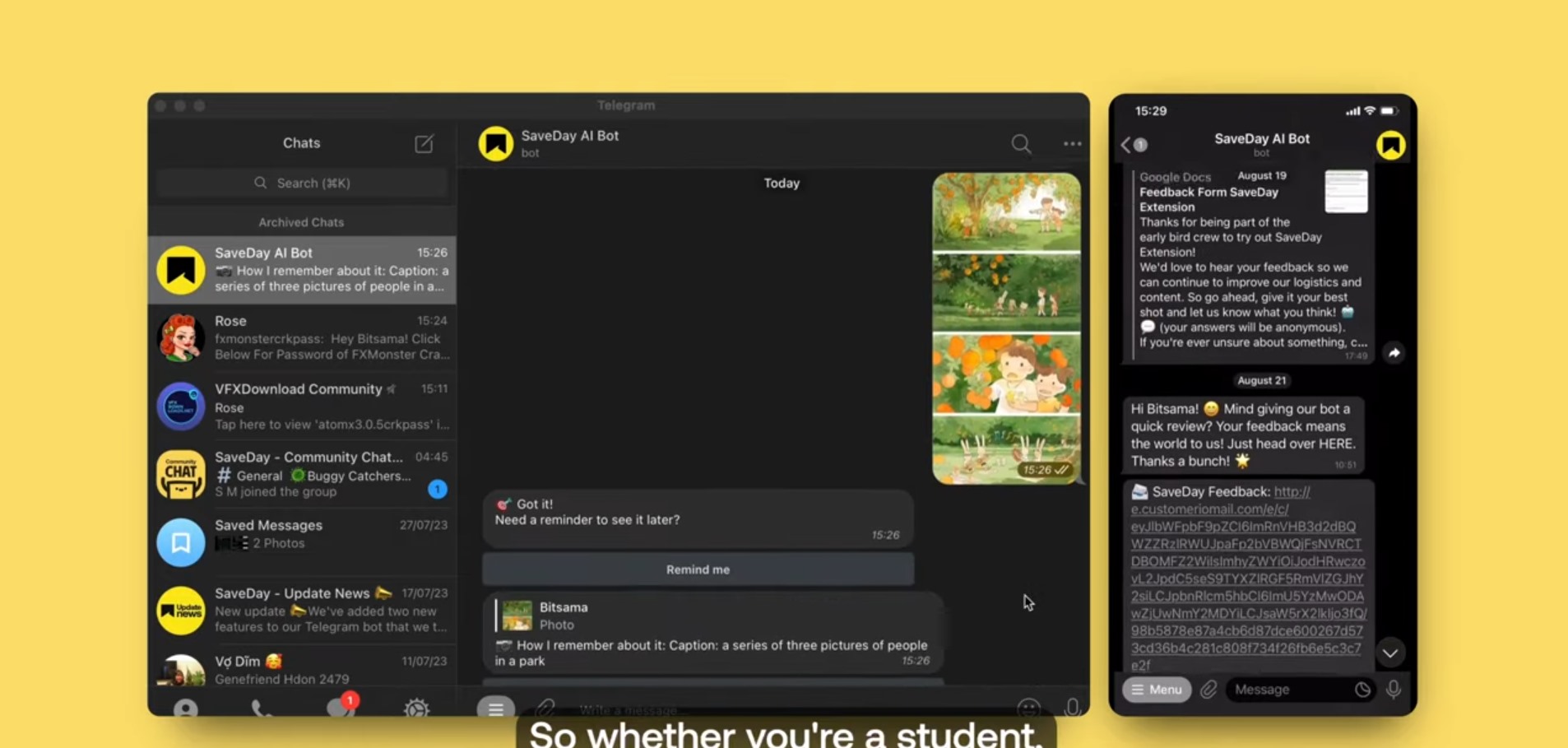
Task: Click the Today date label
Action: 782,183
